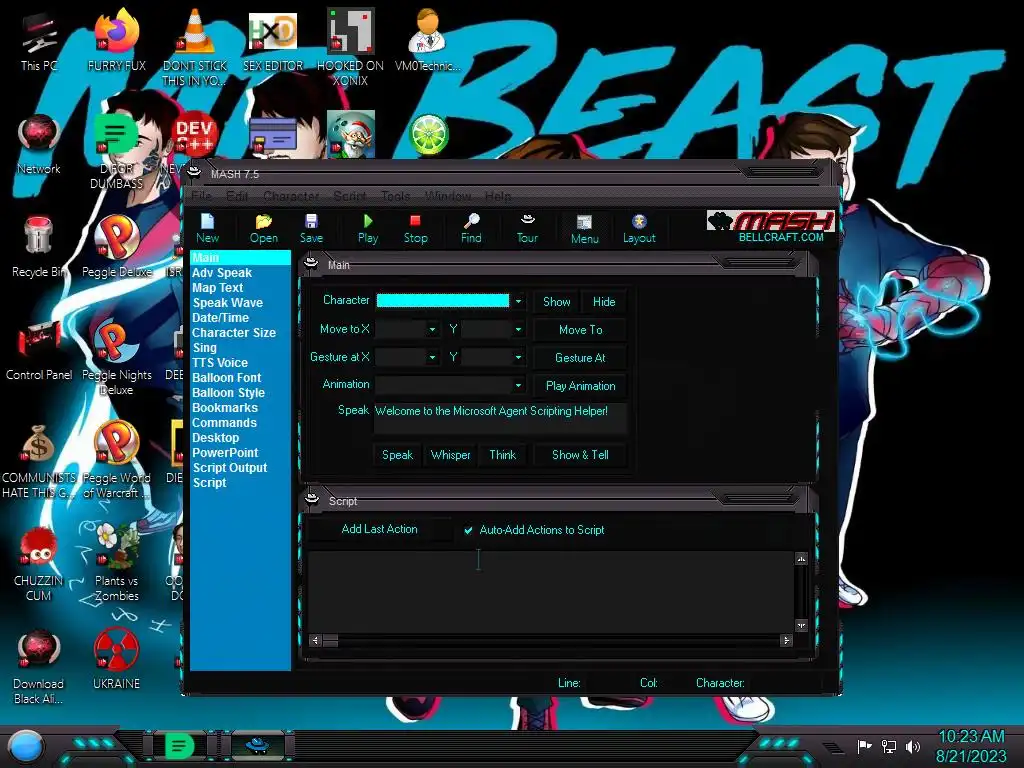Select the Peggle Deluxe desktop icon

(116, 248)
